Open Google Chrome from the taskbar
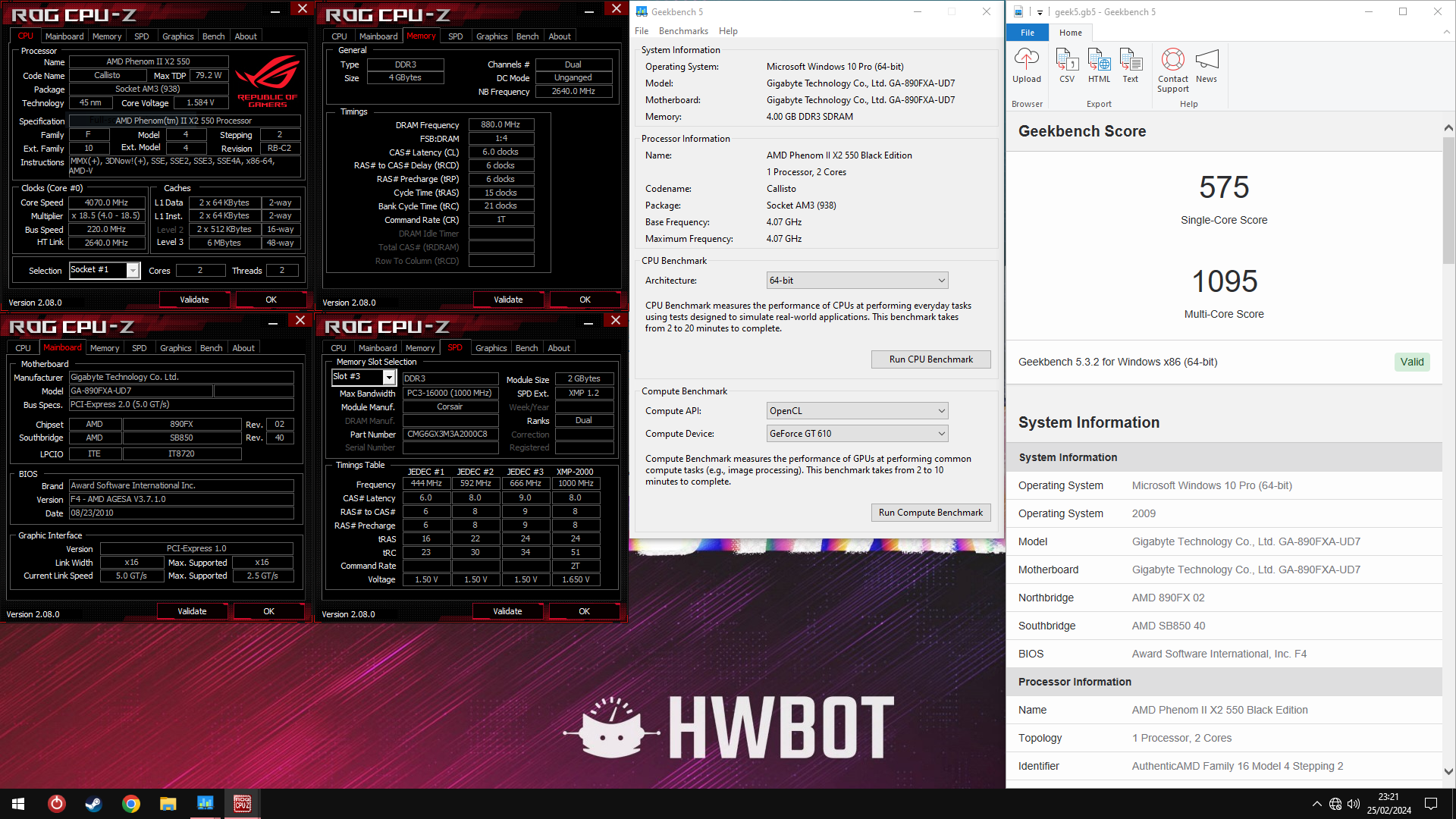The width and height of the screenshot is (1456, 819). (x=130, y=803)
